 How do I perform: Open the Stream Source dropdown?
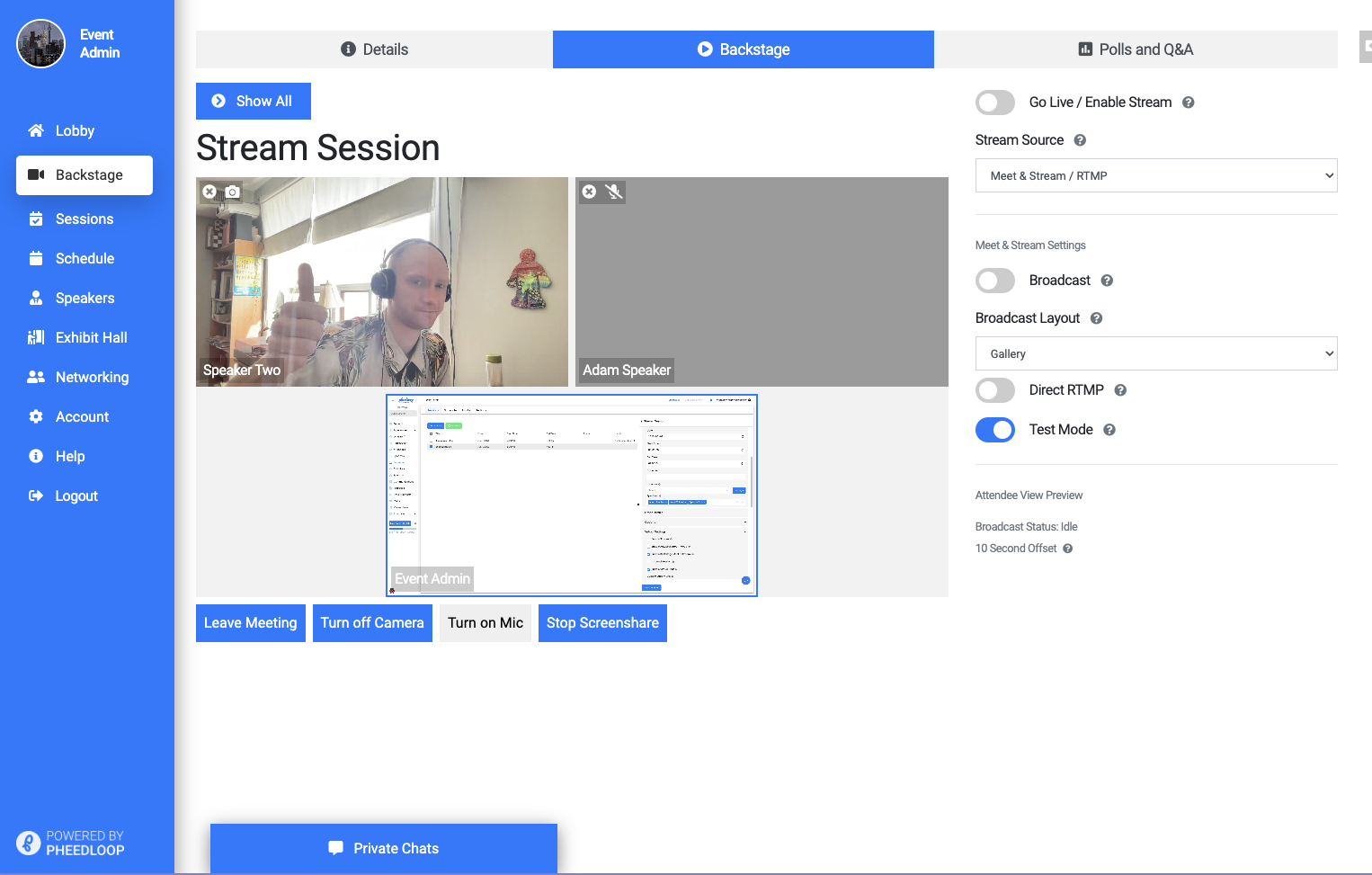click(x=1155, y=175)
